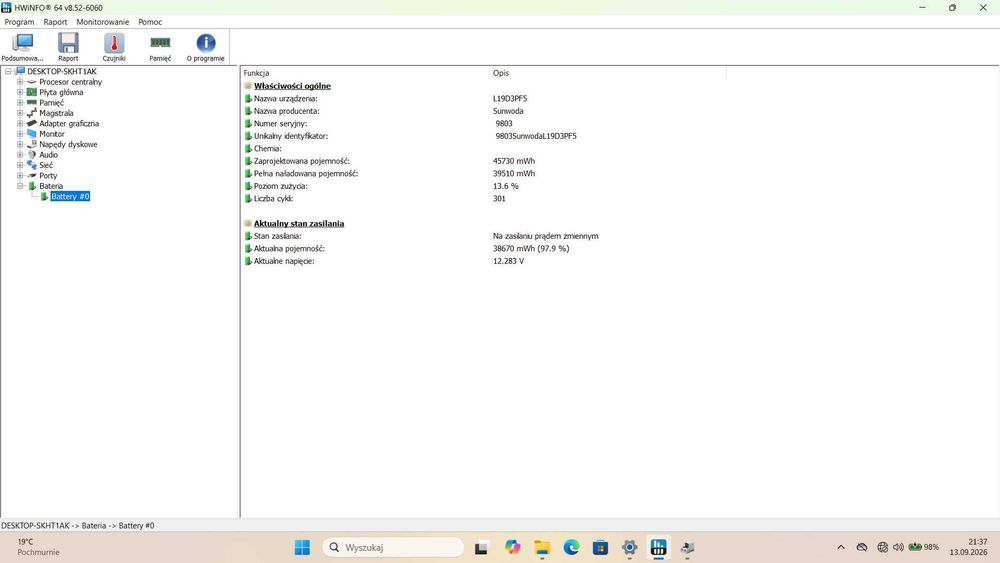Click the 38670 mWh (97.9 %) value
This screenshot has width=1000, height=563.
[x=531, y=249]
